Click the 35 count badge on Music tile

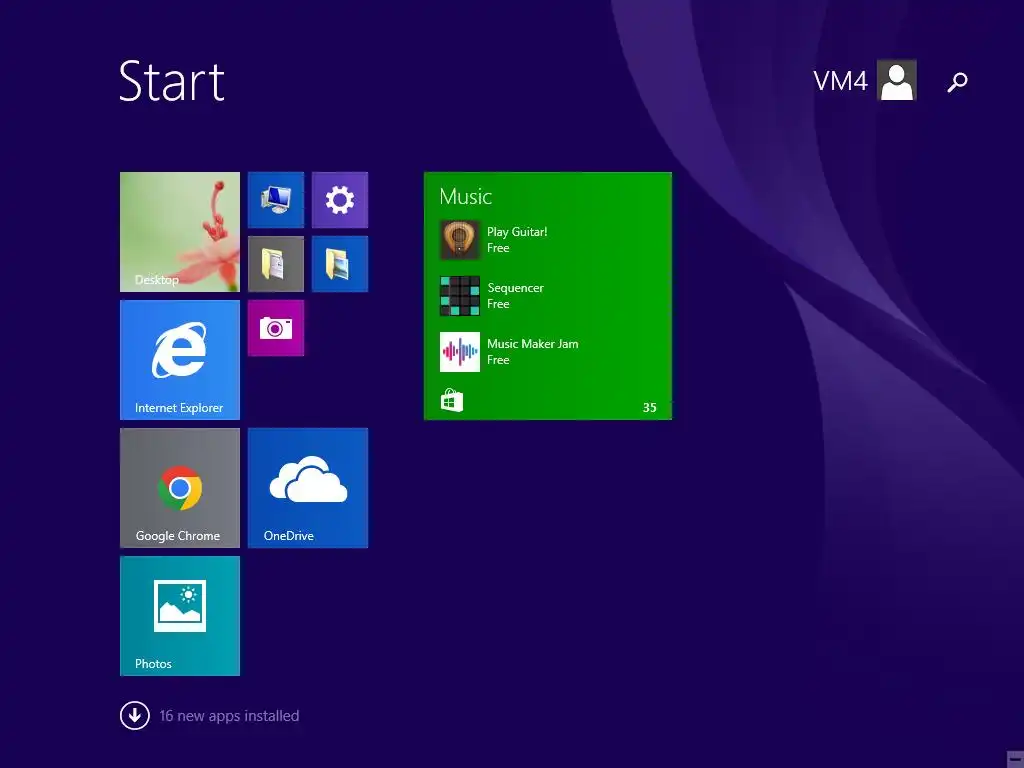coord(649,408)
